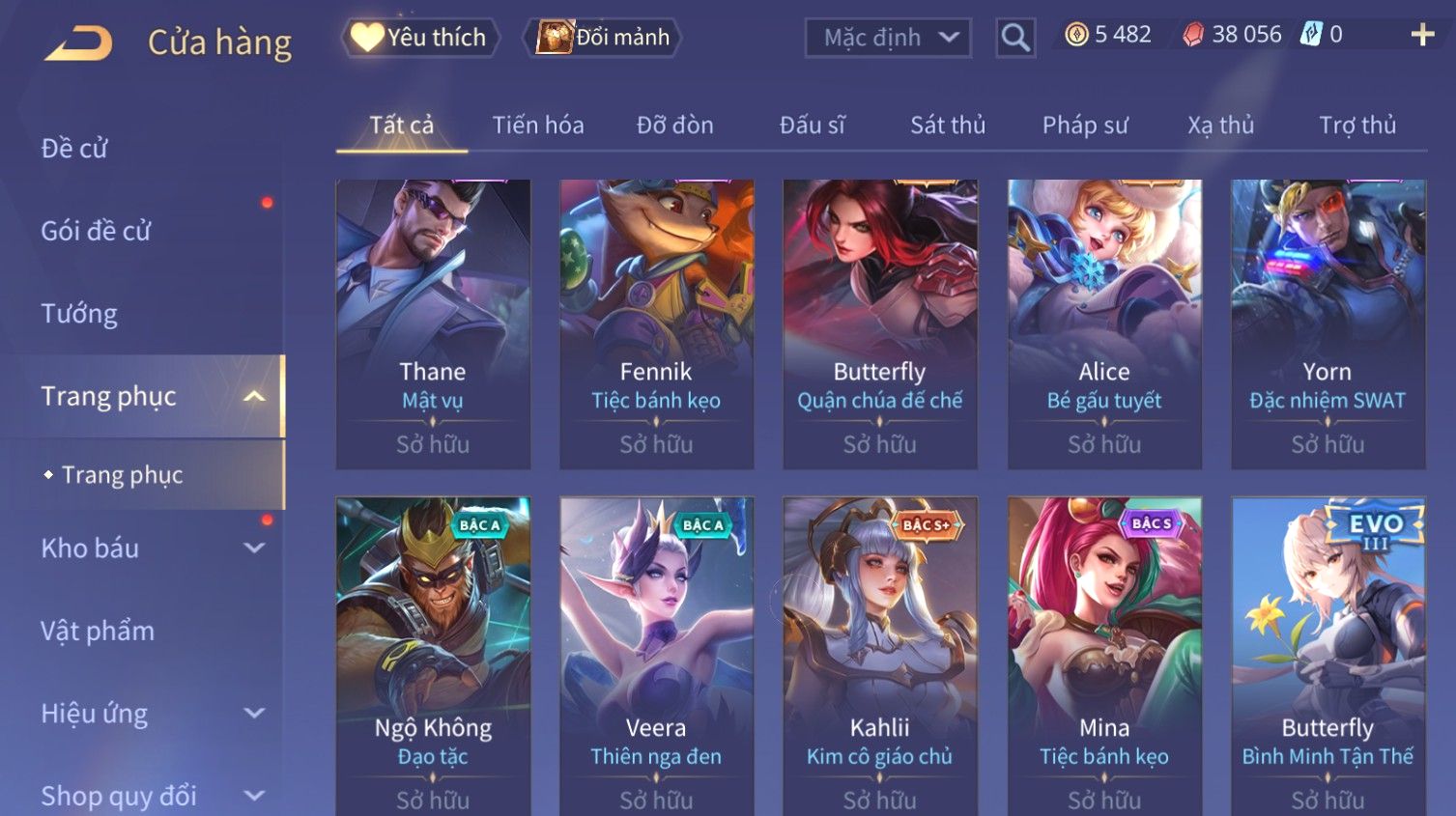Expand the Kho báu sidebar section
Image resolution: width=1456 pixels, height=816 pixels.
point(254,548)
